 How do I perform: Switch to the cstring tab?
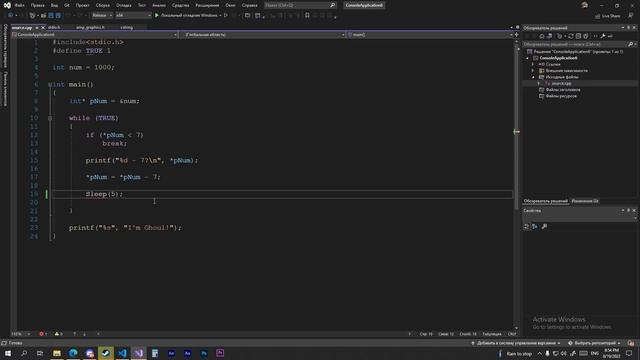[127, 27]
